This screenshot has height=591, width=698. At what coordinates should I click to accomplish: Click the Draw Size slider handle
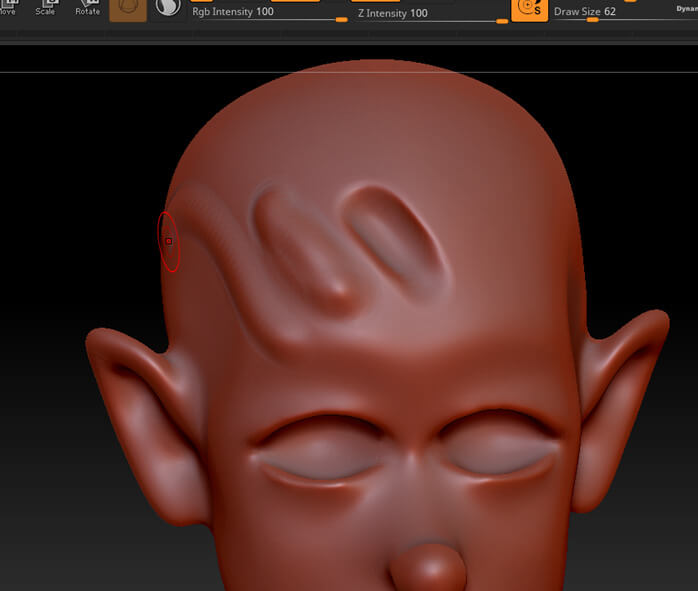coord(592,20)
